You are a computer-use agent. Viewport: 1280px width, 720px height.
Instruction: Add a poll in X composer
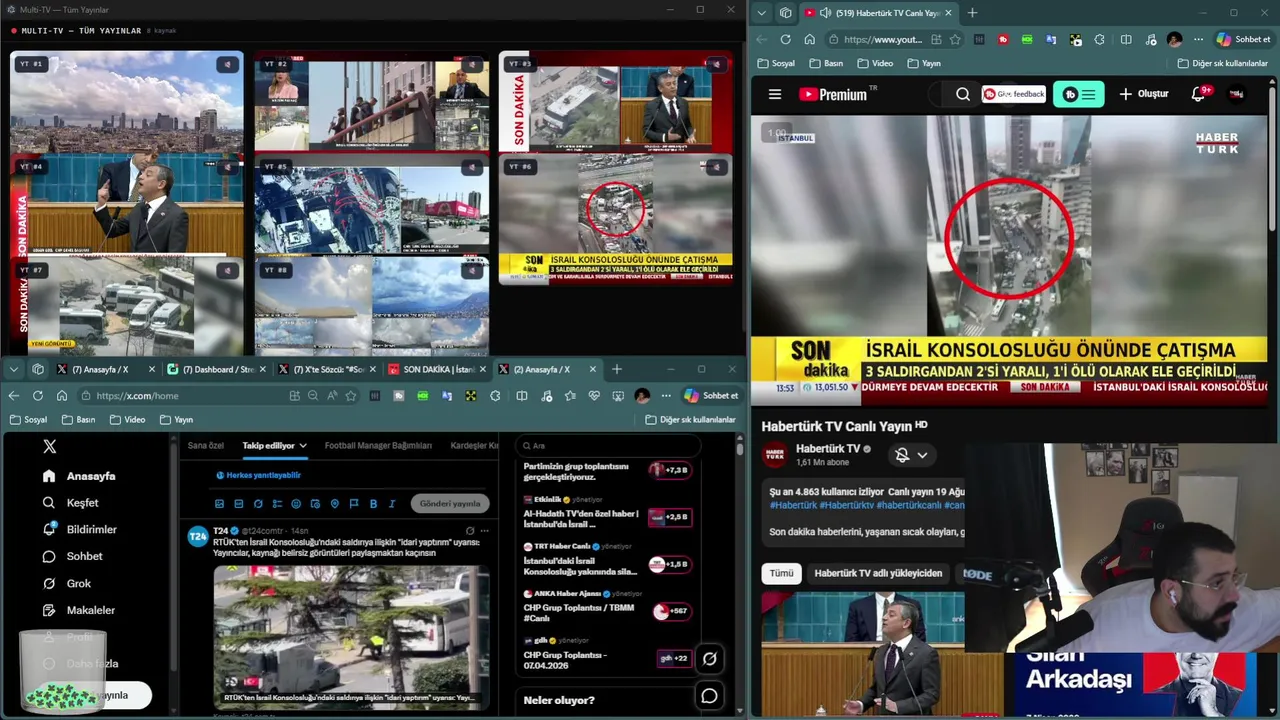[277, 504]
